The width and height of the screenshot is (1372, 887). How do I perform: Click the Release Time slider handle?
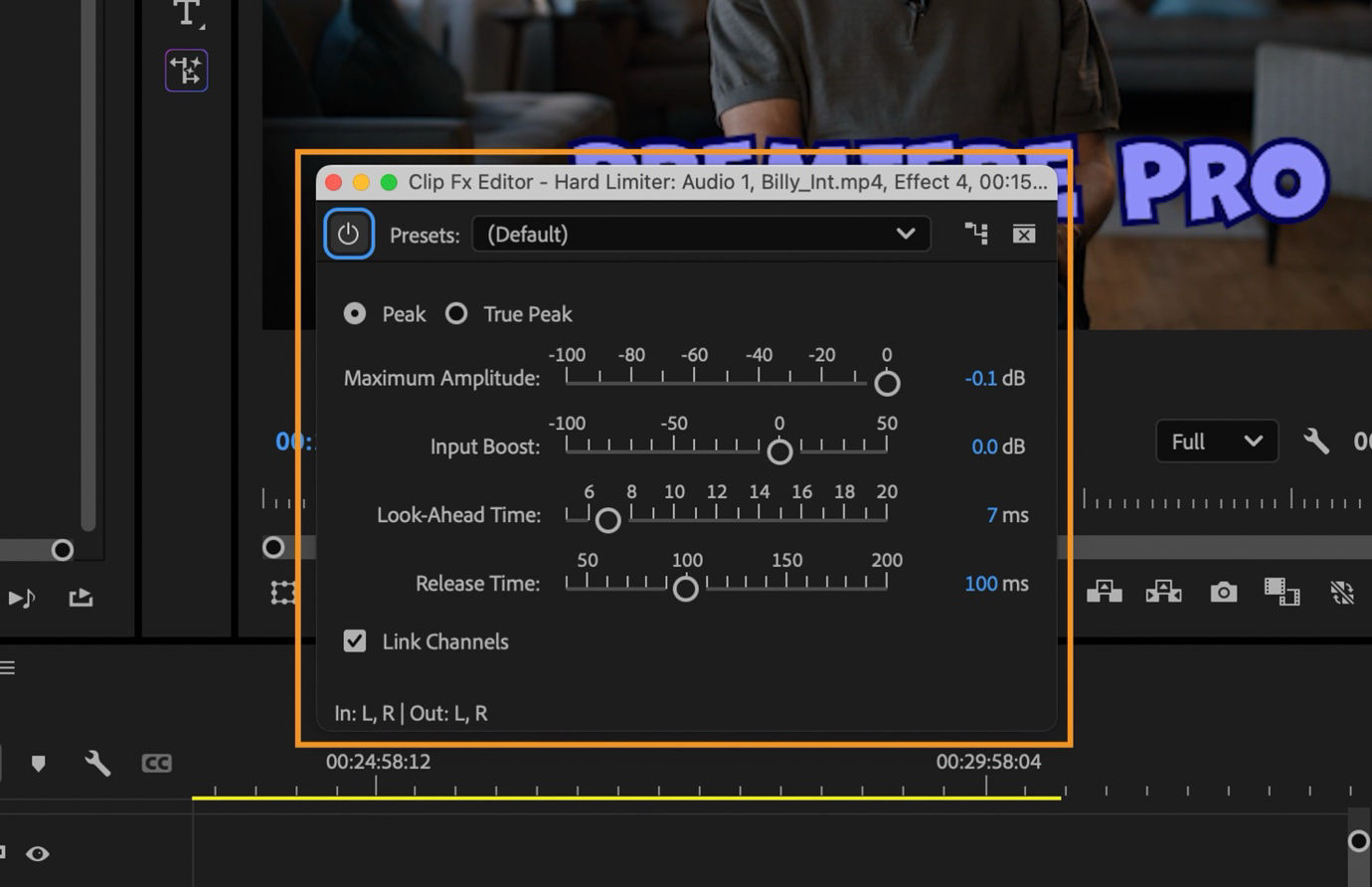tap(686, 589)
